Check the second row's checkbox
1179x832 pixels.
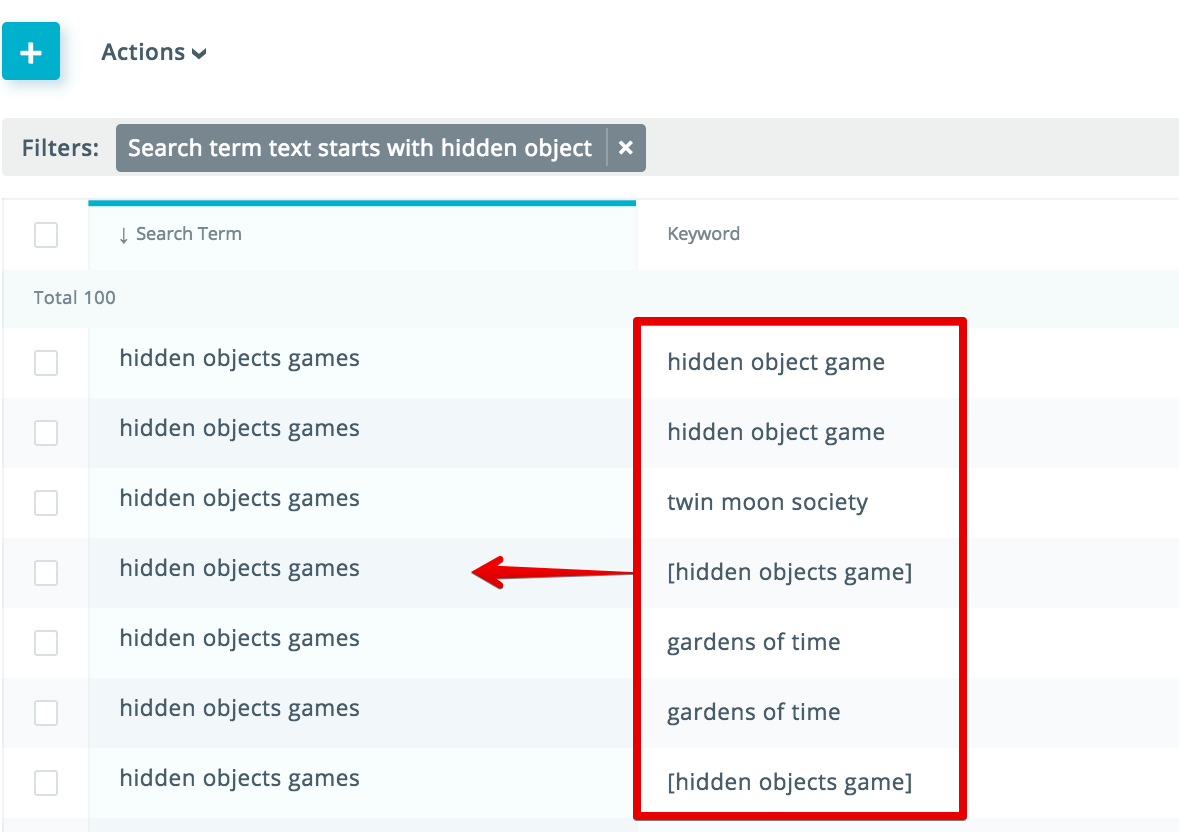46,433
